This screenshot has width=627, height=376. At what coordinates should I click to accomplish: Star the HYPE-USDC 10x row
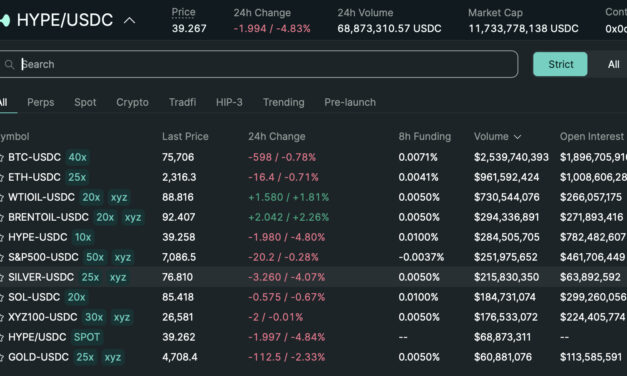pos(2,237)
